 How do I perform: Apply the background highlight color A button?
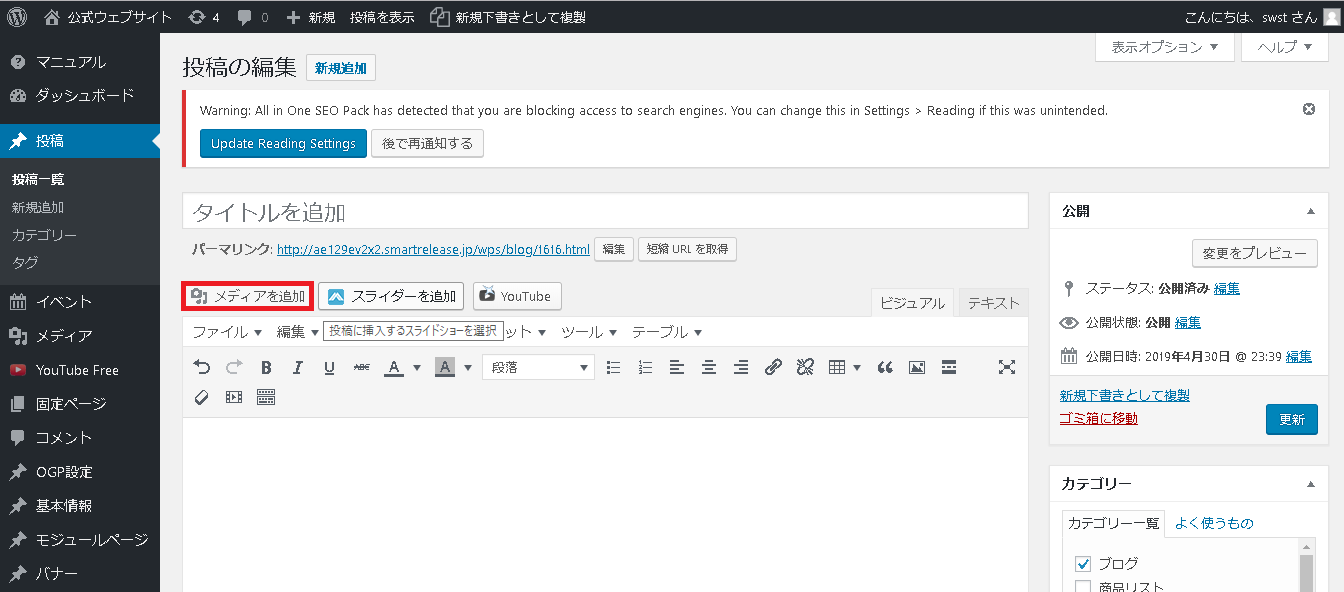click(445, 367)
